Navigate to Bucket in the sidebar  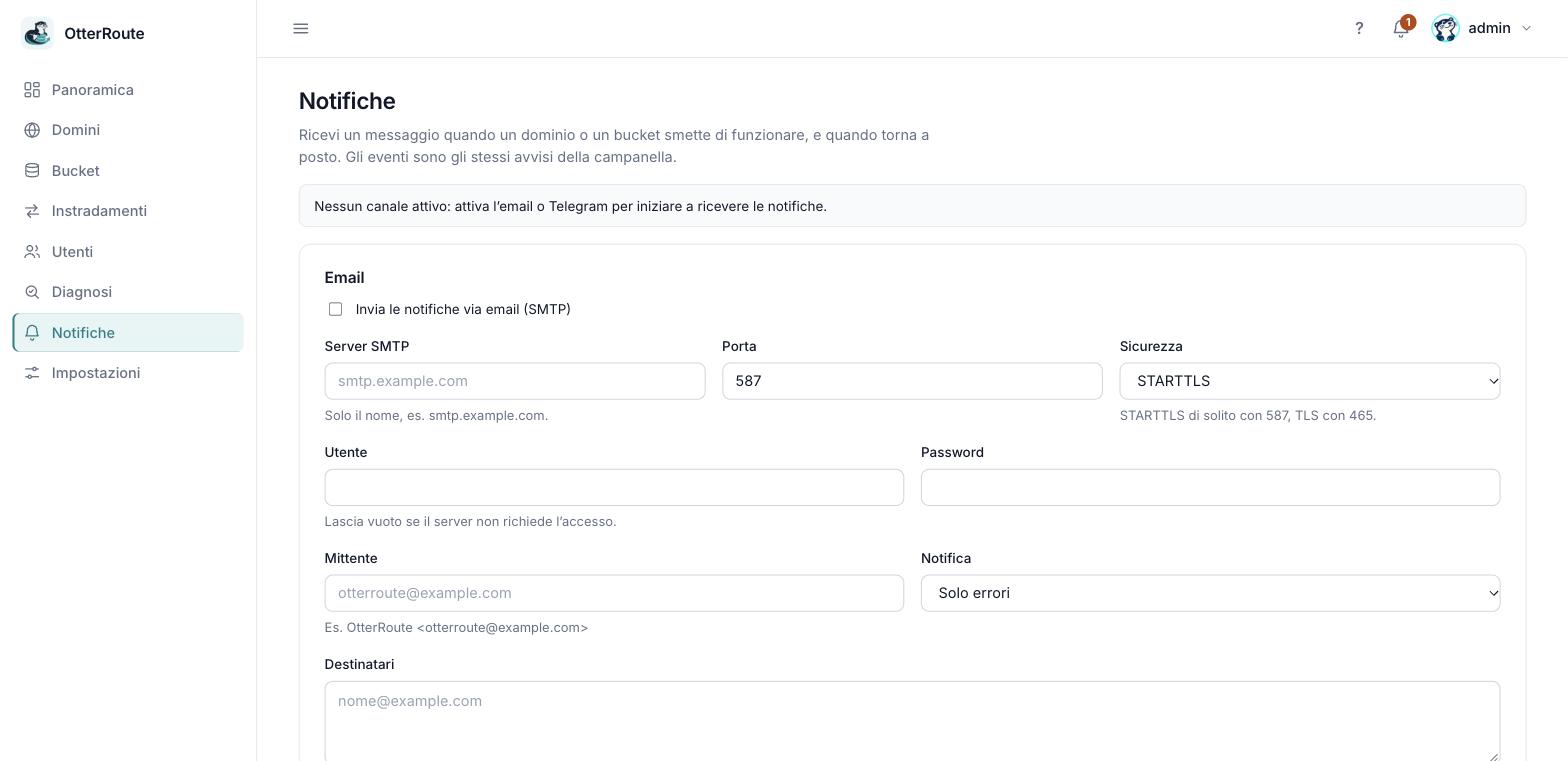[128, 171]
